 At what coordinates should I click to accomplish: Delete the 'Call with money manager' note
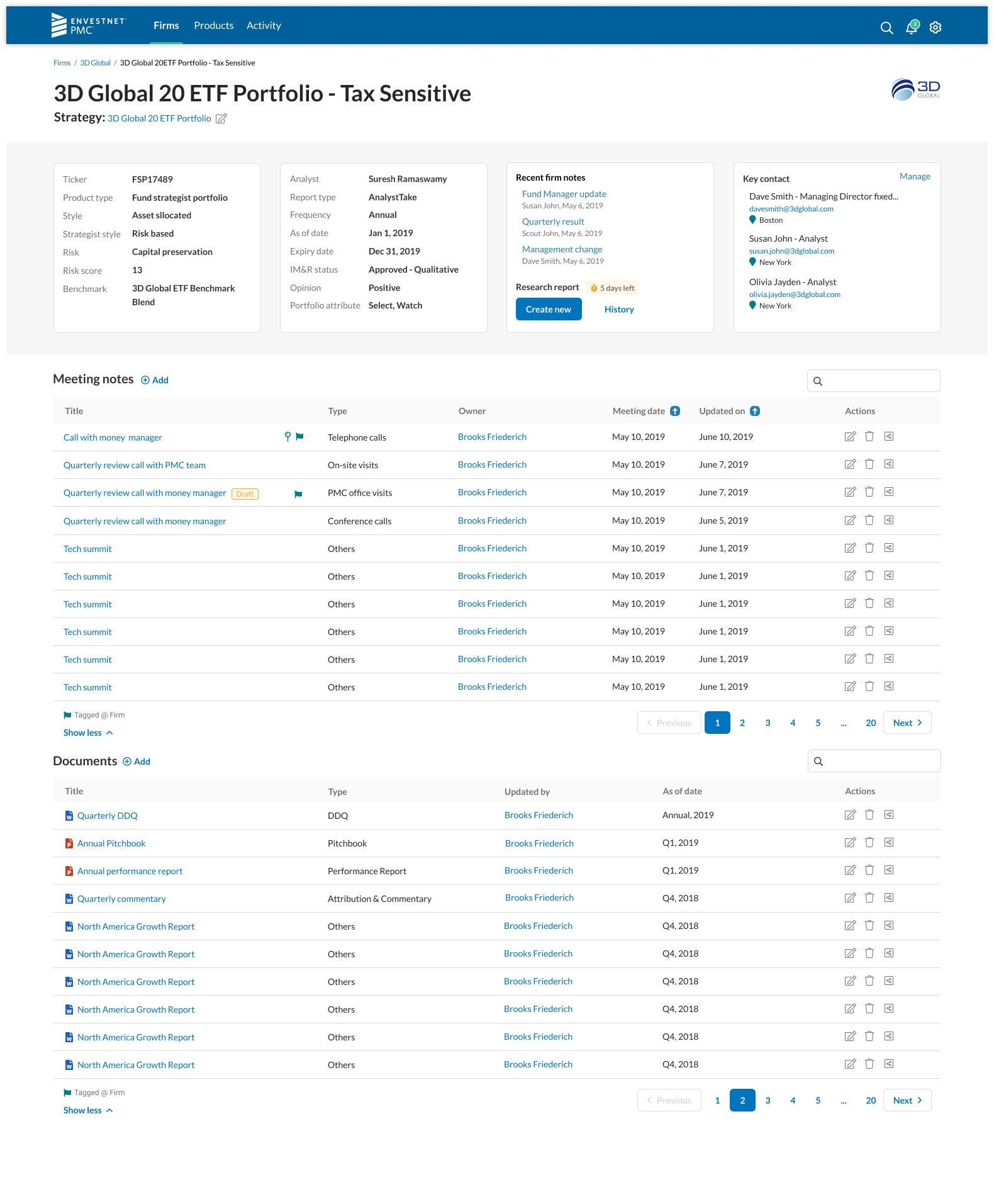869,437
